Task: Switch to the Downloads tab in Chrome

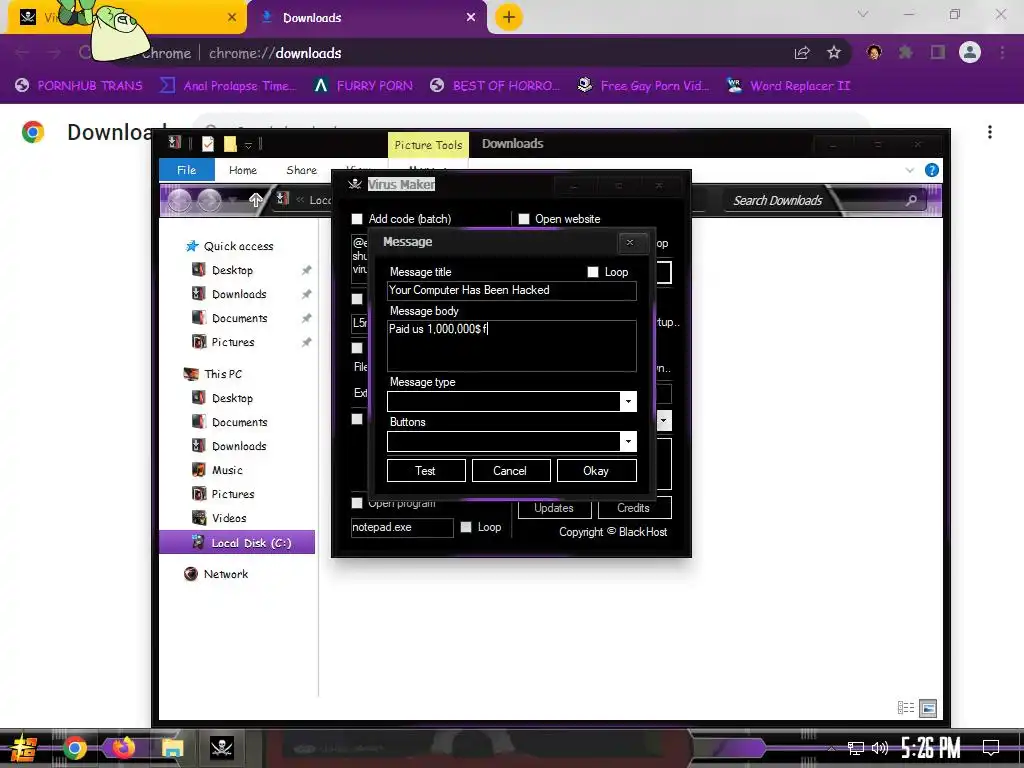Action: click(366, 18)
